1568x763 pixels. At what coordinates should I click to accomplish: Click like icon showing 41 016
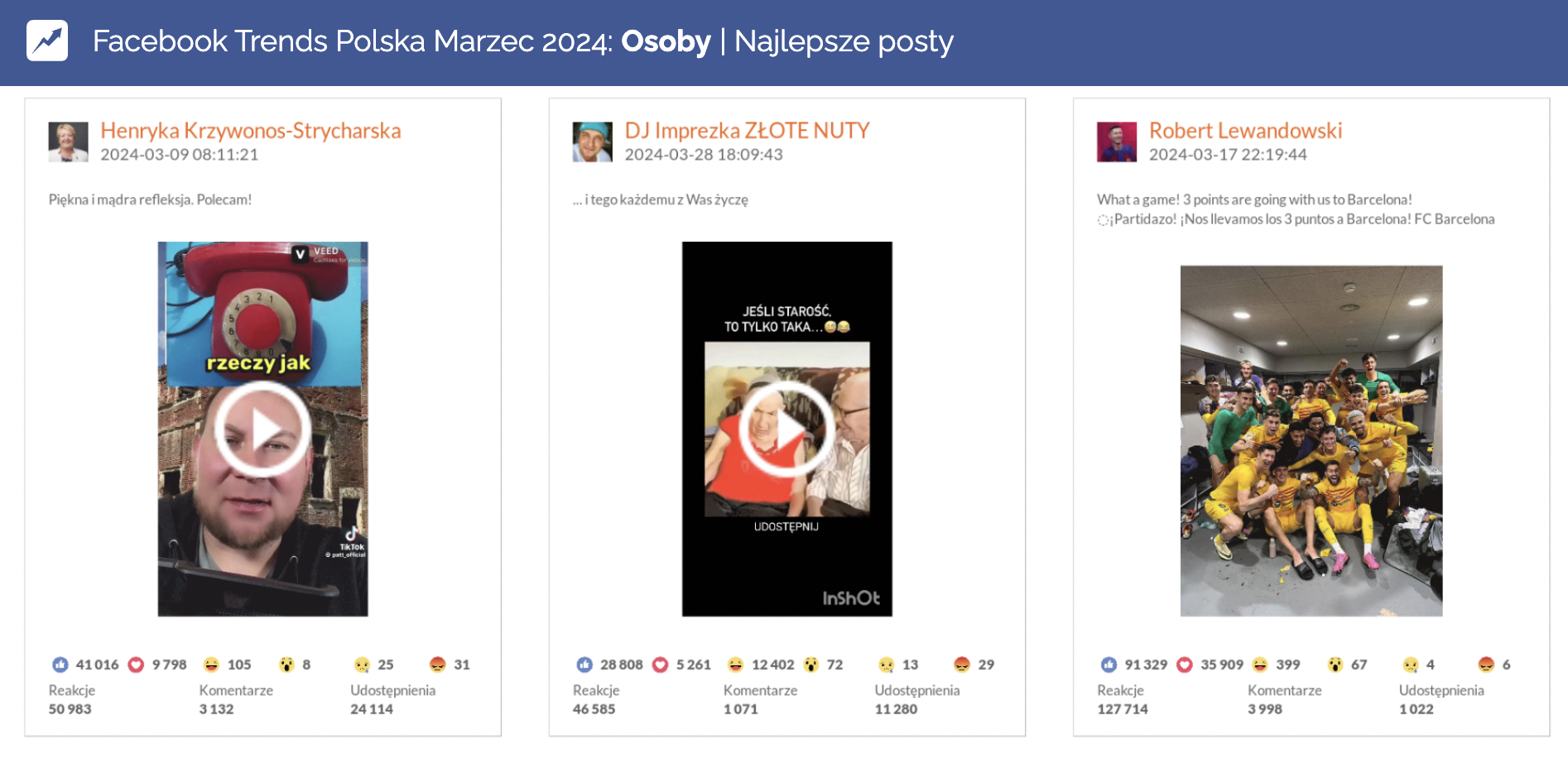60,665
